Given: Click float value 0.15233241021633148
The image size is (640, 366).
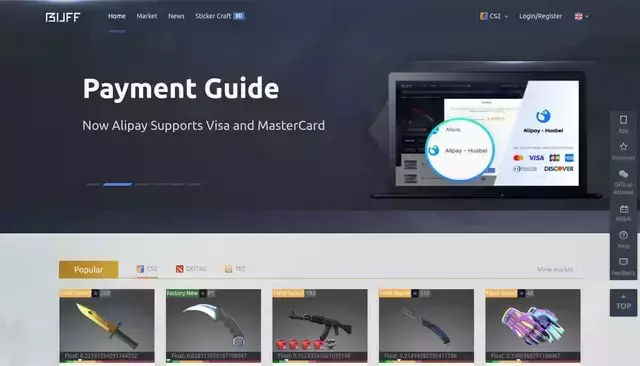Looking at the screenshot, I should click(314, 356).
